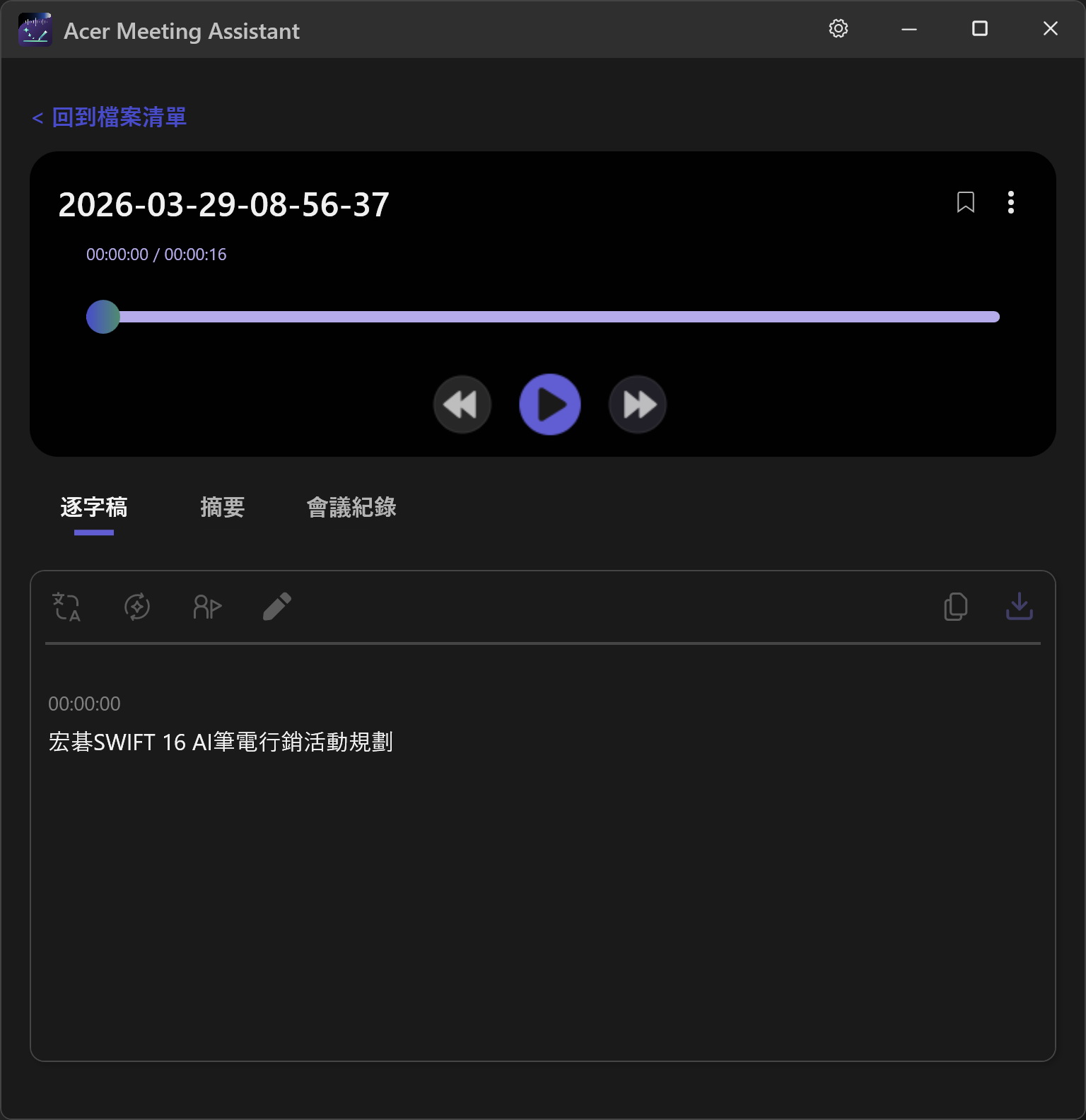Click the middle of the audio progress bar
The image size is (1086, 1120).
[543, 317]
